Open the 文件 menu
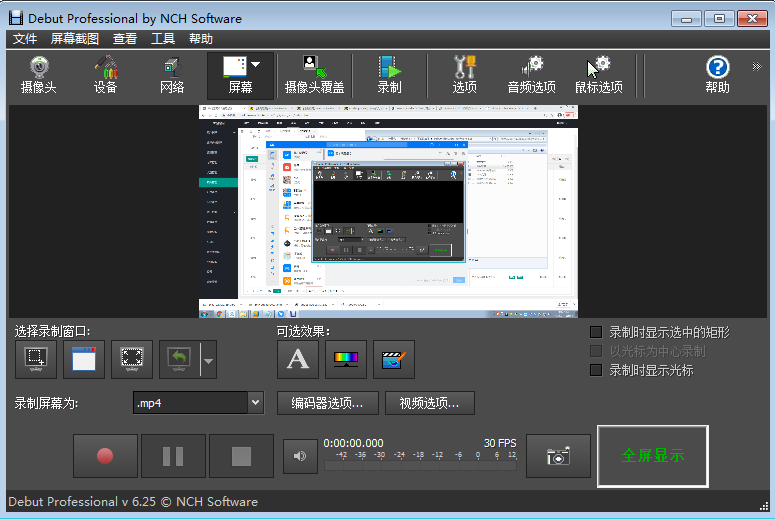The width and height of the screenshot is (775, 519). click(x=25, y=39)
